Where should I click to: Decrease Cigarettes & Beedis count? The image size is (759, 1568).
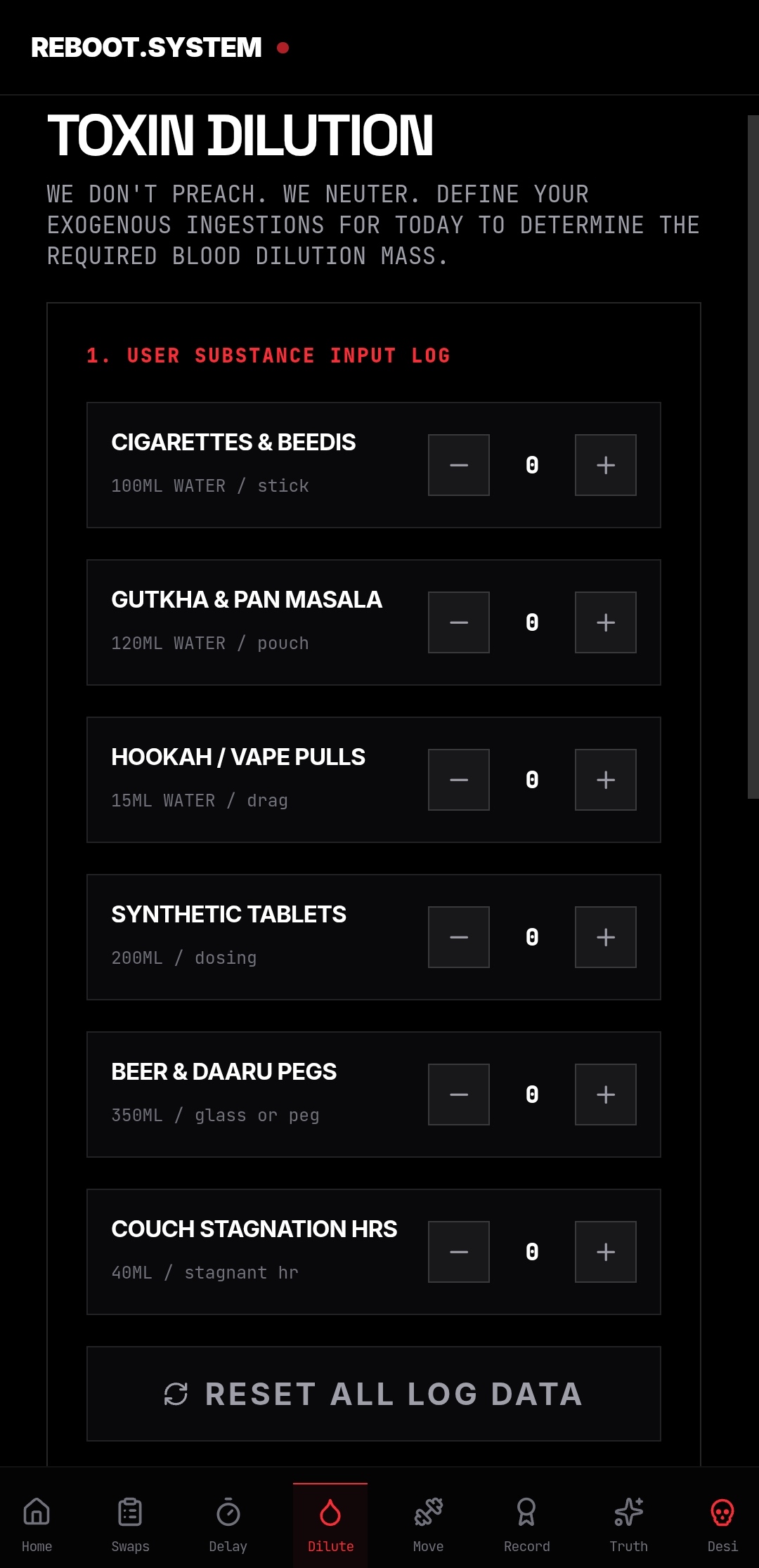coord(459,465)
